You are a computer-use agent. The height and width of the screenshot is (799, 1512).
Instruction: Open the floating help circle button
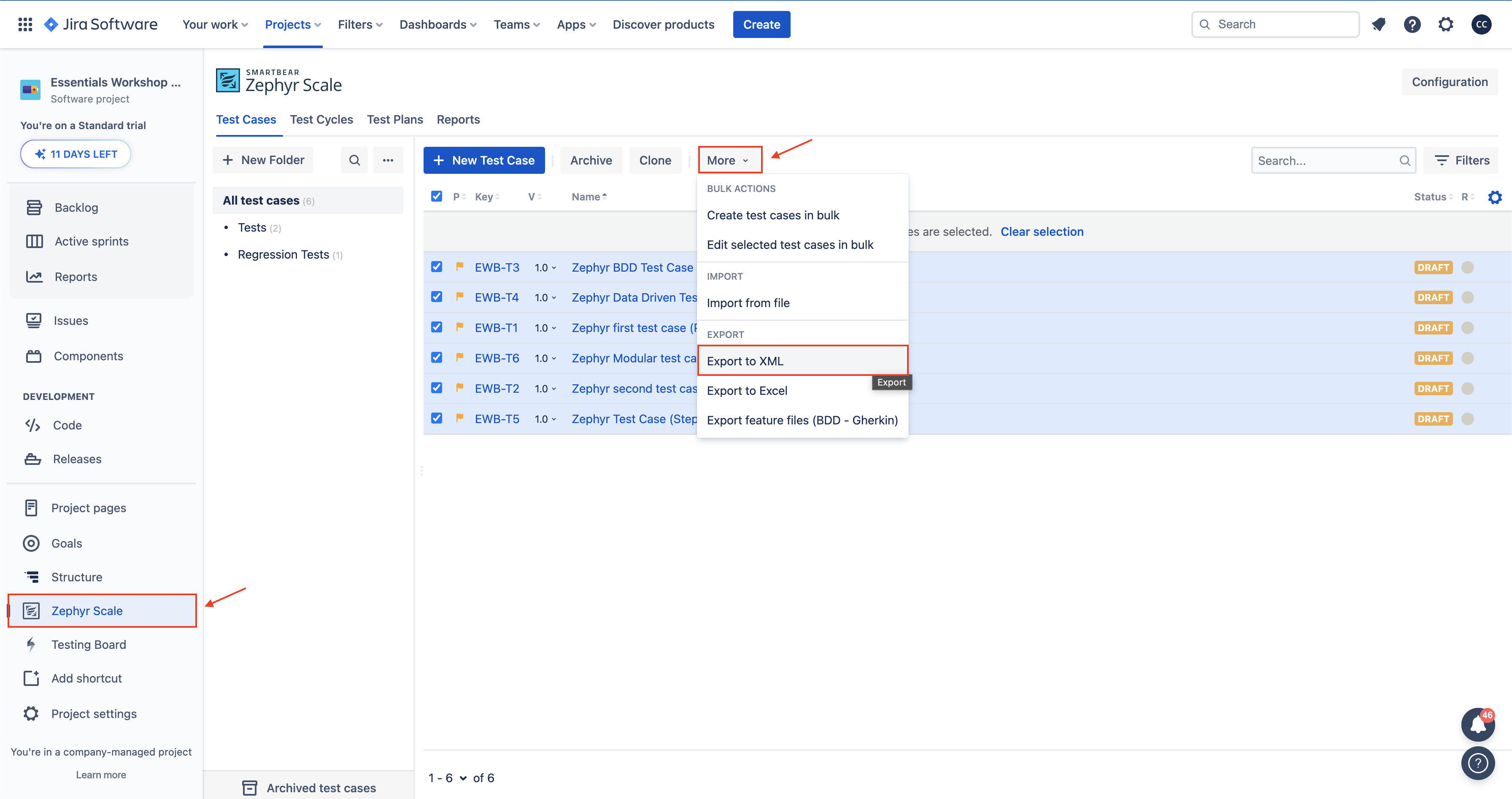pos(1477,763)
